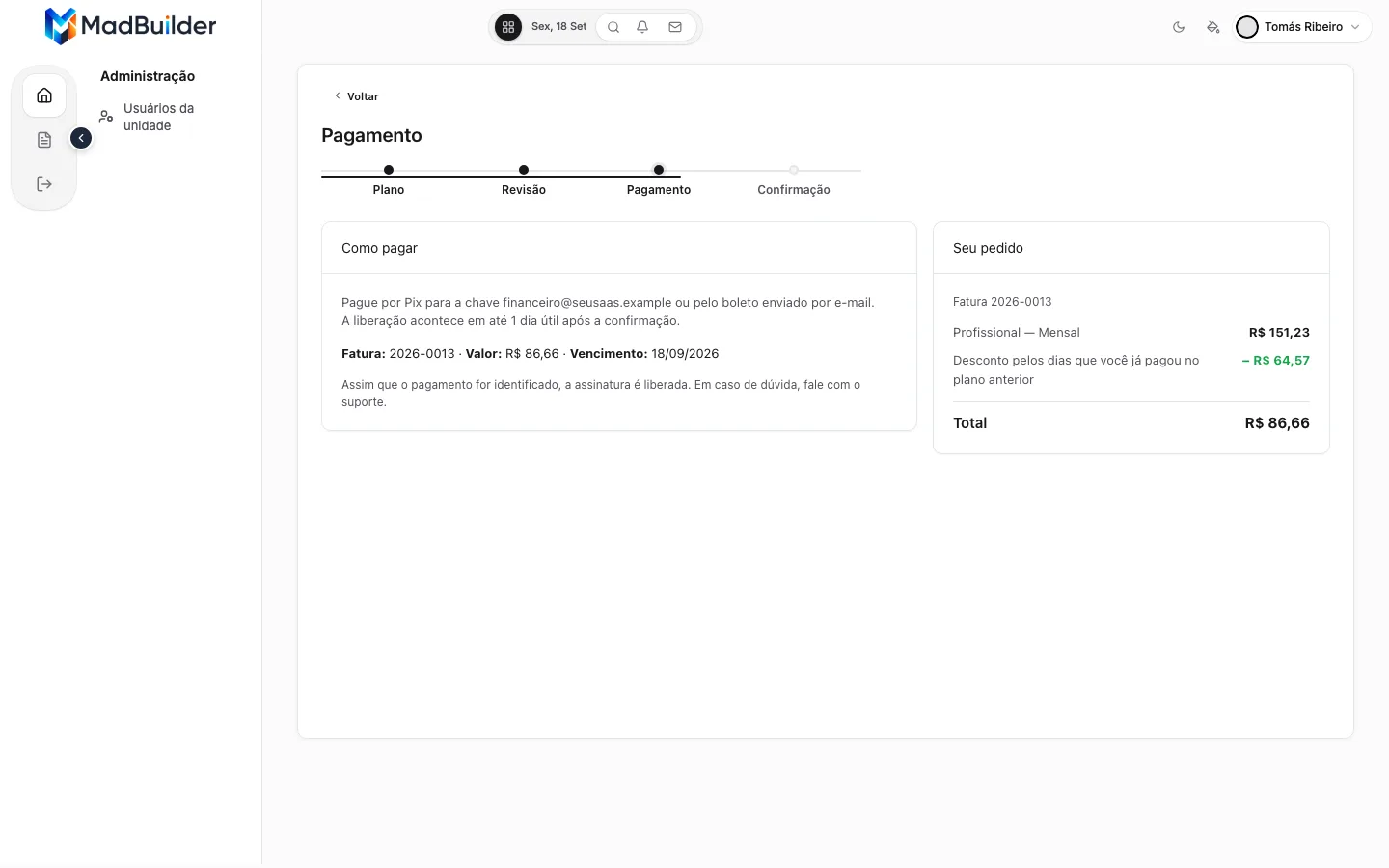This screenshot has height=868, width=1389.
Task: Open the apps grid icon
Action: click(x=508, y=27)
